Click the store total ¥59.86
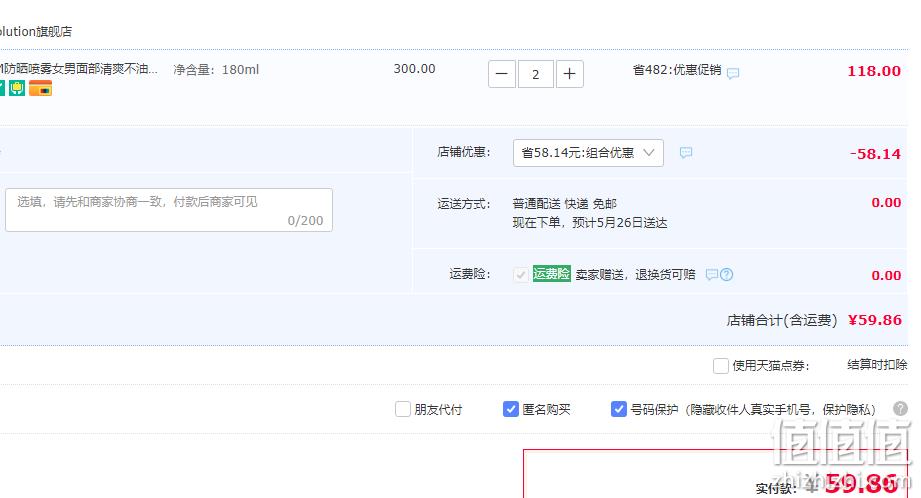The image size is (921, 498). [x=875, y=320]
